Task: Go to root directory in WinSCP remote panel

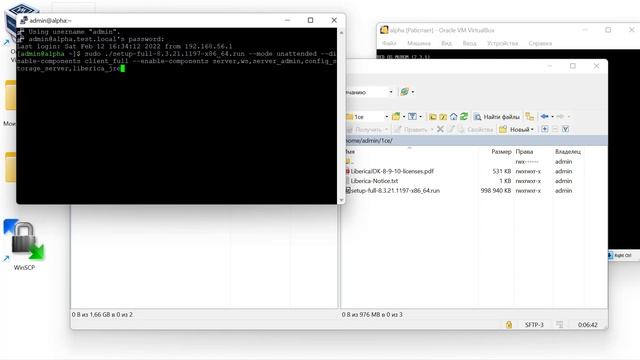Action: (443, 117)
